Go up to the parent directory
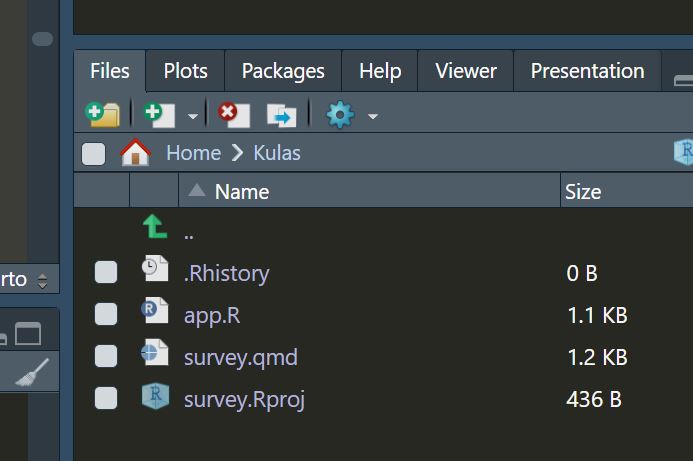Image resolution: width=693 pixels, height=461 pixels. [156, 230]
